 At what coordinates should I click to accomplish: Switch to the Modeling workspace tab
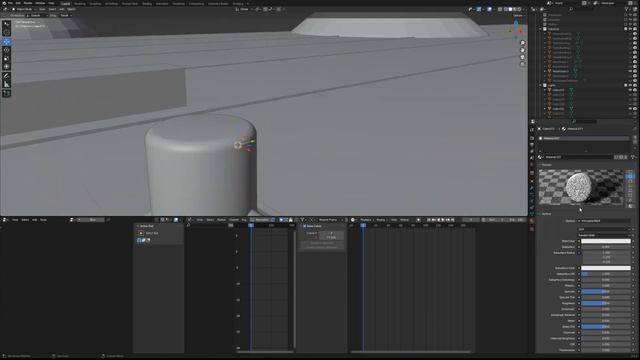80,4
